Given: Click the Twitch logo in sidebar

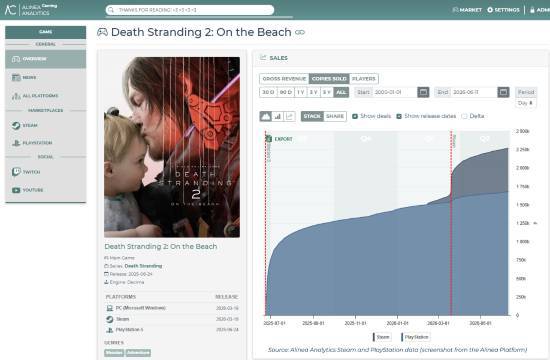Looking at the screenshot, I should pos(16,172).
